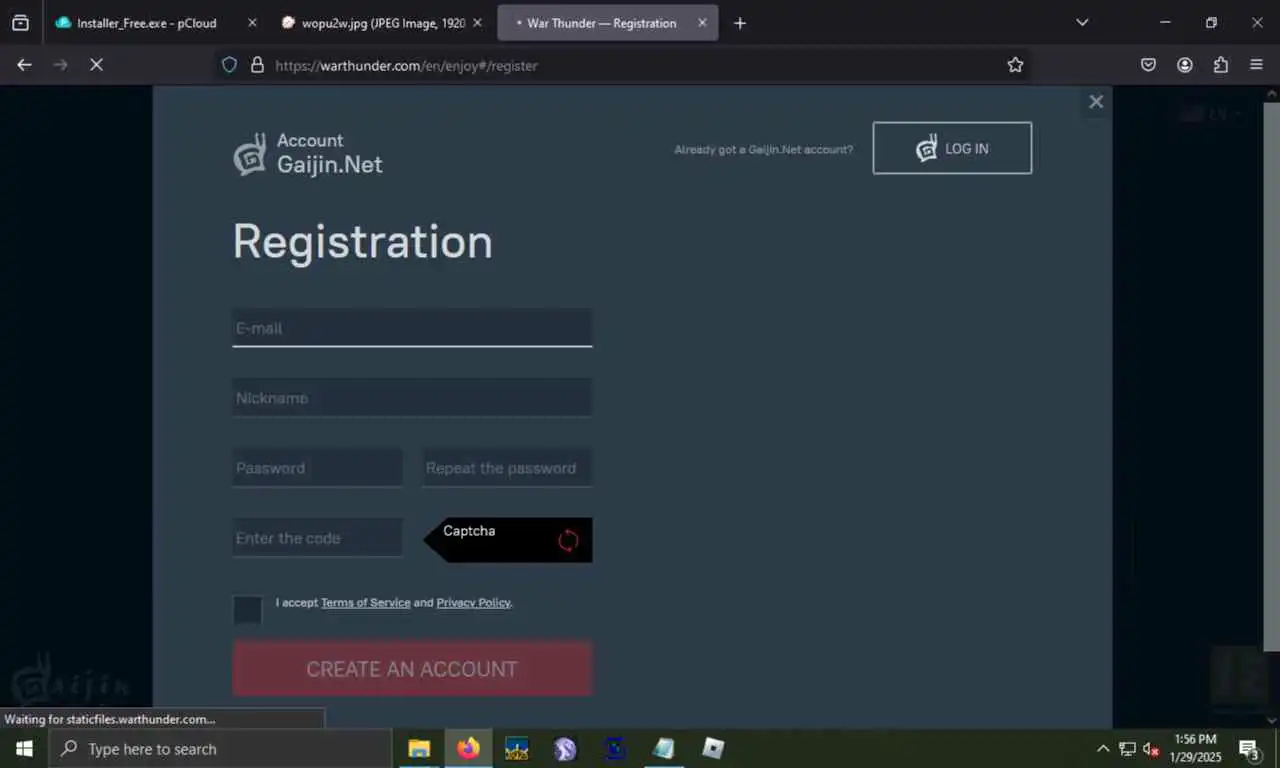Bookmark this page with the star
The image size is (1280, 768).
tap(1015, 65)
